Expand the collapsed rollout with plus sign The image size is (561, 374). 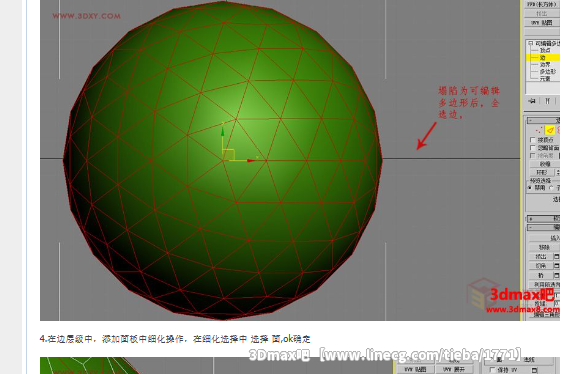coord(544,219)
